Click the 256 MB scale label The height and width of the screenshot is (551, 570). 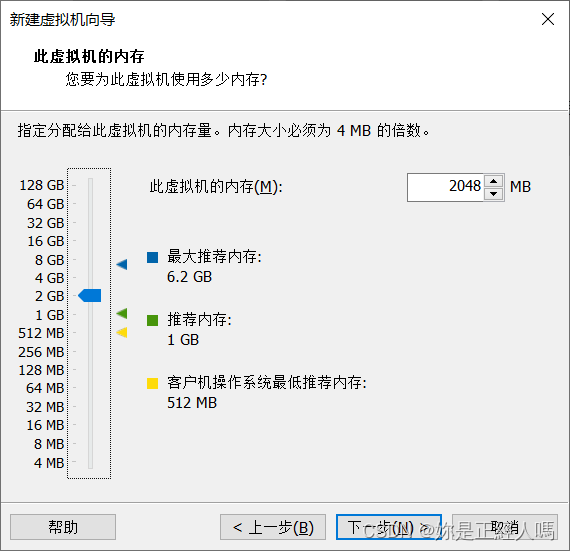41,352
